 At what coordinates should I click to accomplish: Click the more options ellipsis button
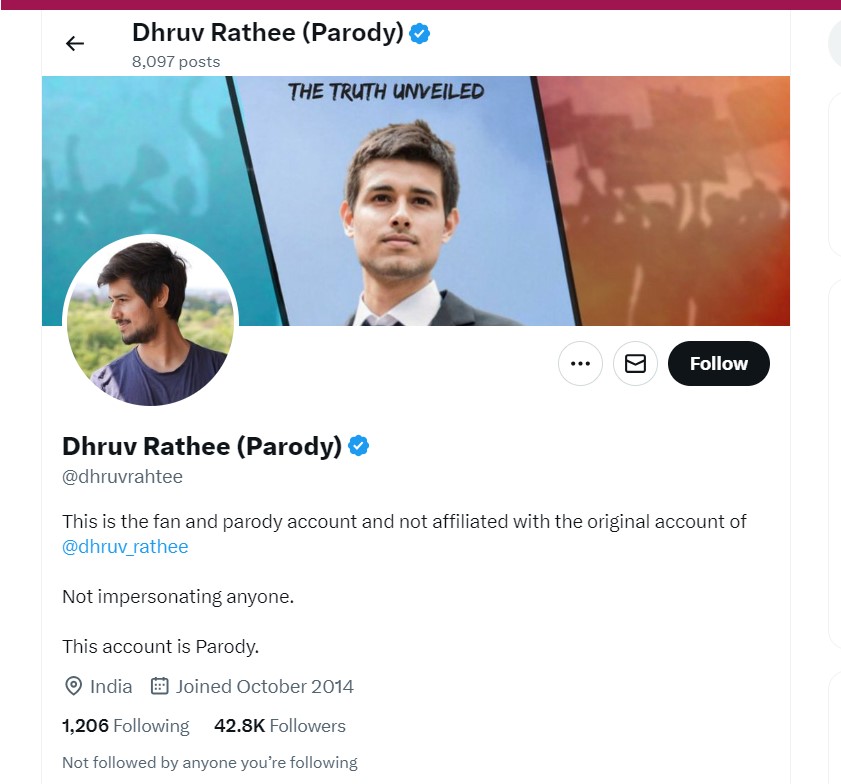point(580,363)
